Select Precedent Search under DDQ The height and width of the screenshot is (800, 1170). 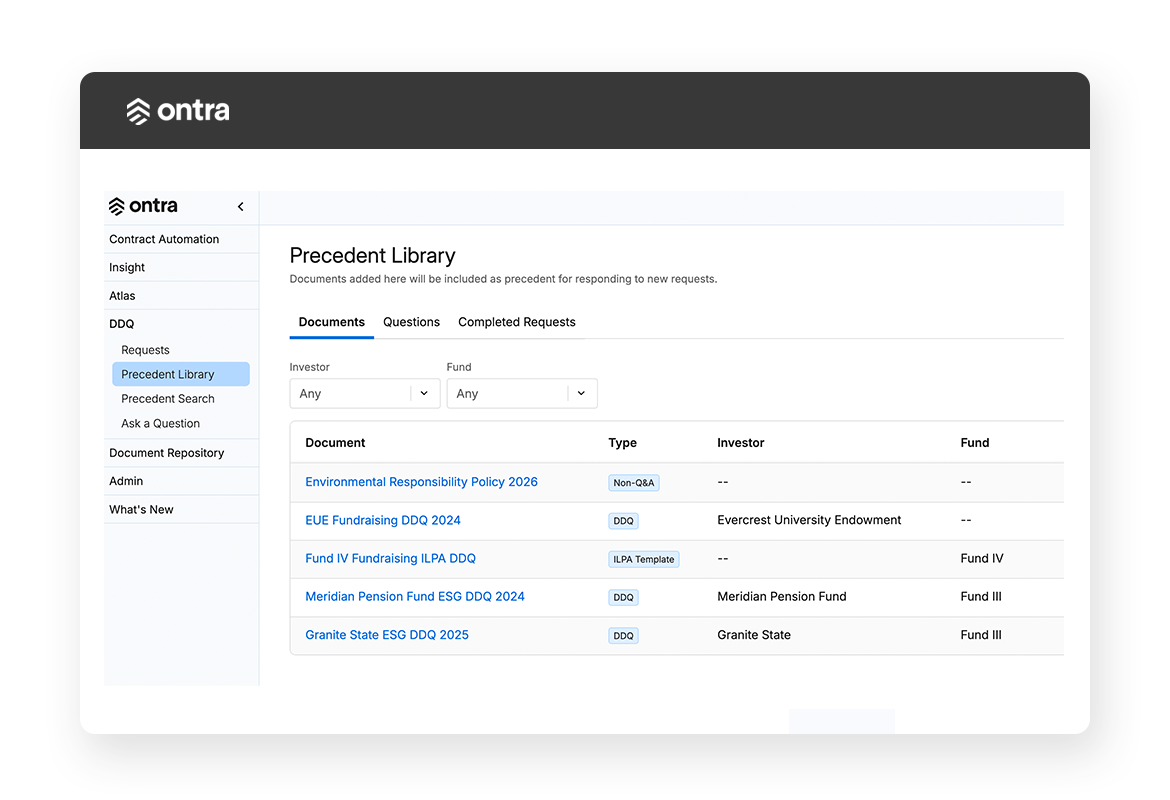tap(168, 399)
